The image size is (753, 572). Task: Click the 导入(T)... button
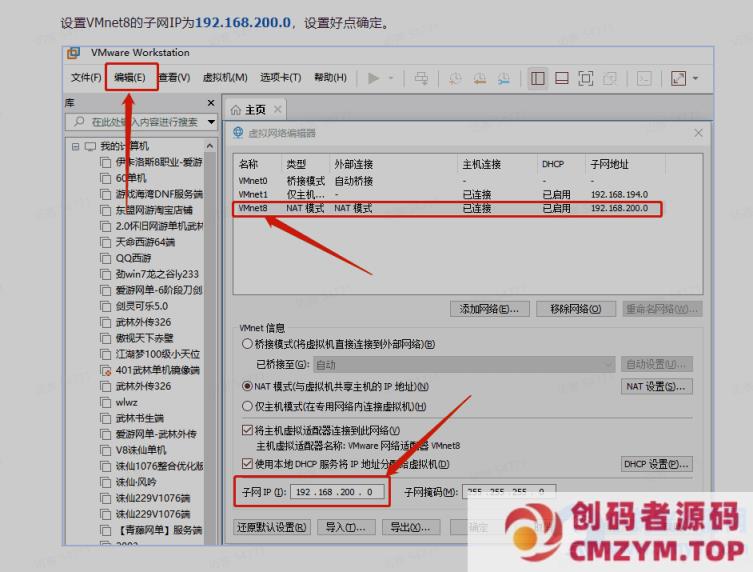point(346,527)
